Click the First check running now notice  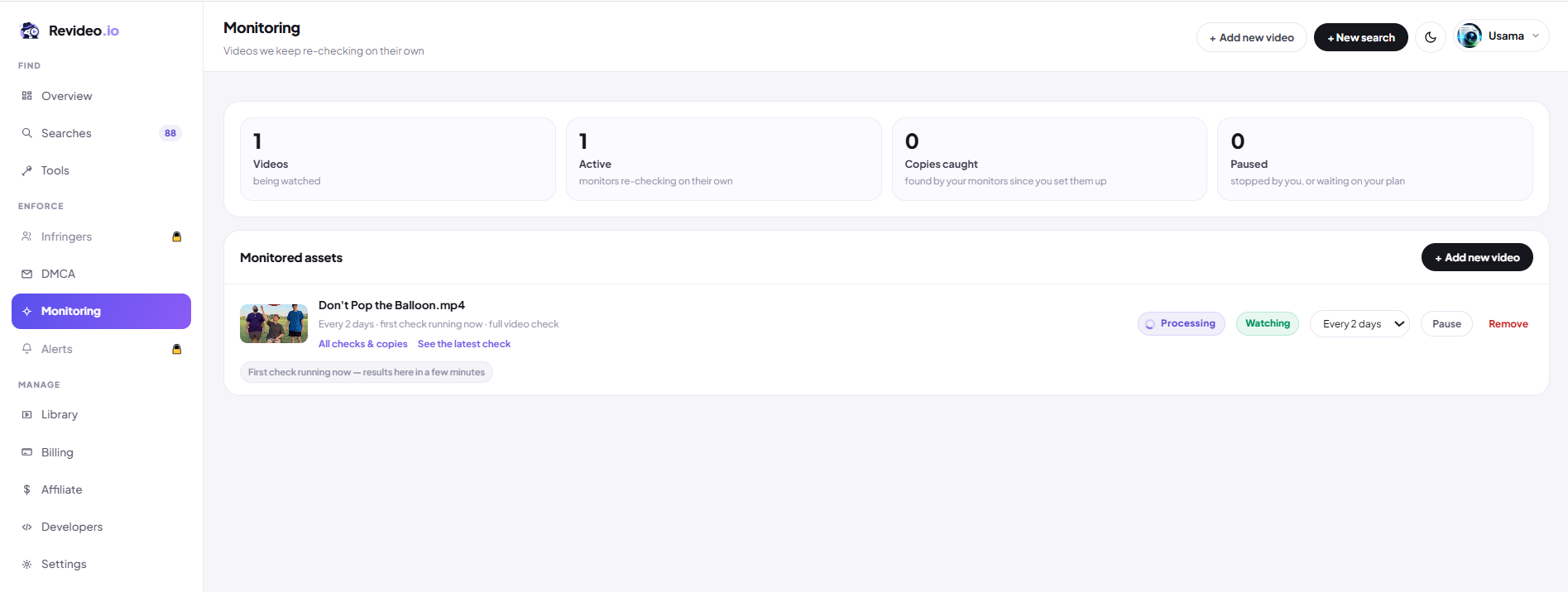pyautogui.click(x=367, y=372)
